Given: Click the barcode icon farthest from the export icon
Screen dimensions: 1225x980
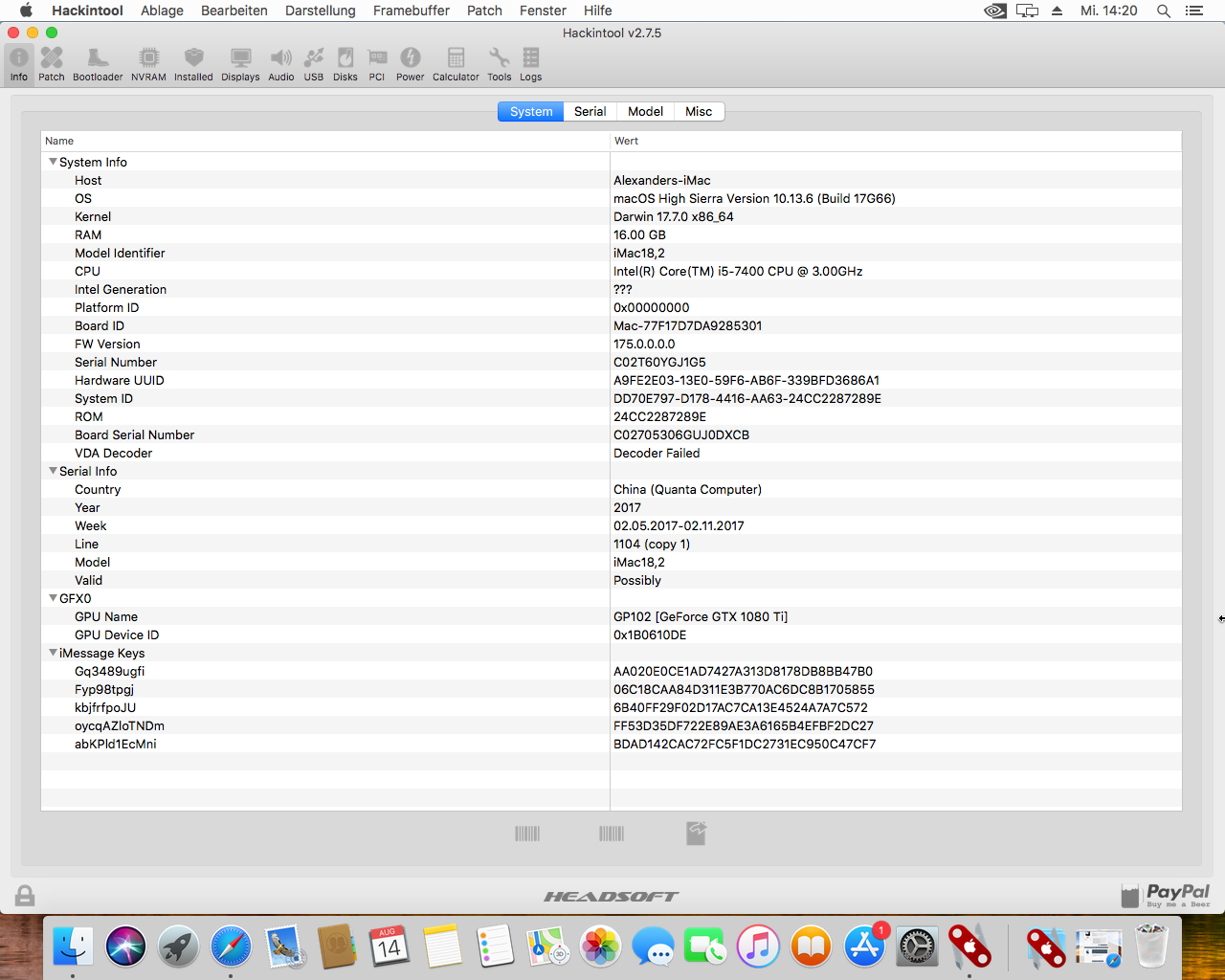Looking at the screenshot, I should 527,834.
